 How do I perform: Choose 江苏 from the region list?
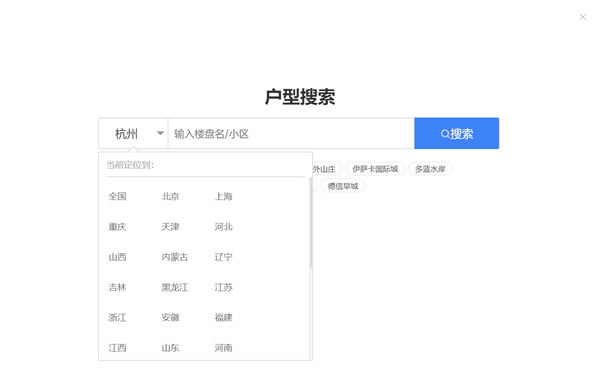click(223, 287)
